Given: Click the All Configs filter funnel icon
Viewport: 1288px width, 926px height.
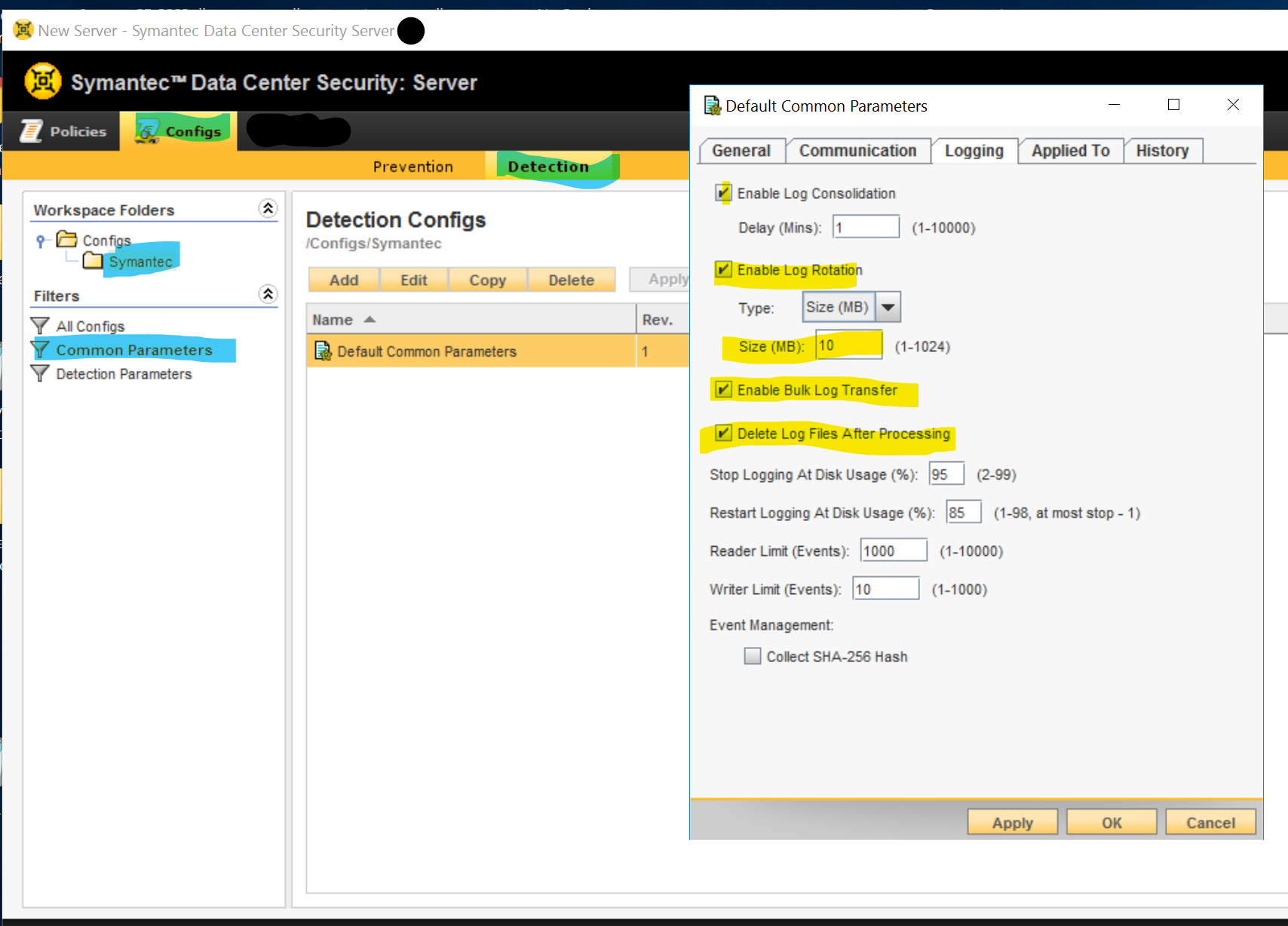Looking at the screenshot, I should (40, 326).
